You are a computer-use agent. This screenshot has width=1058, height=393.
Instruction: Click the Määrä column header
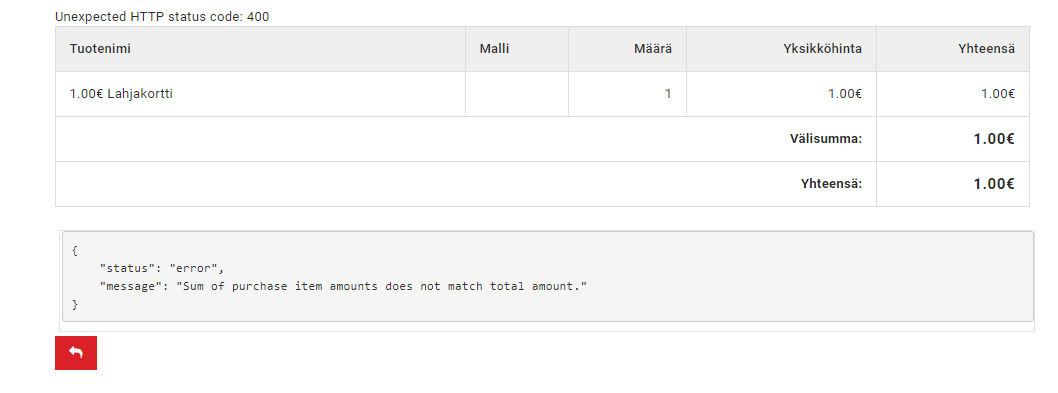click(652, 49)
